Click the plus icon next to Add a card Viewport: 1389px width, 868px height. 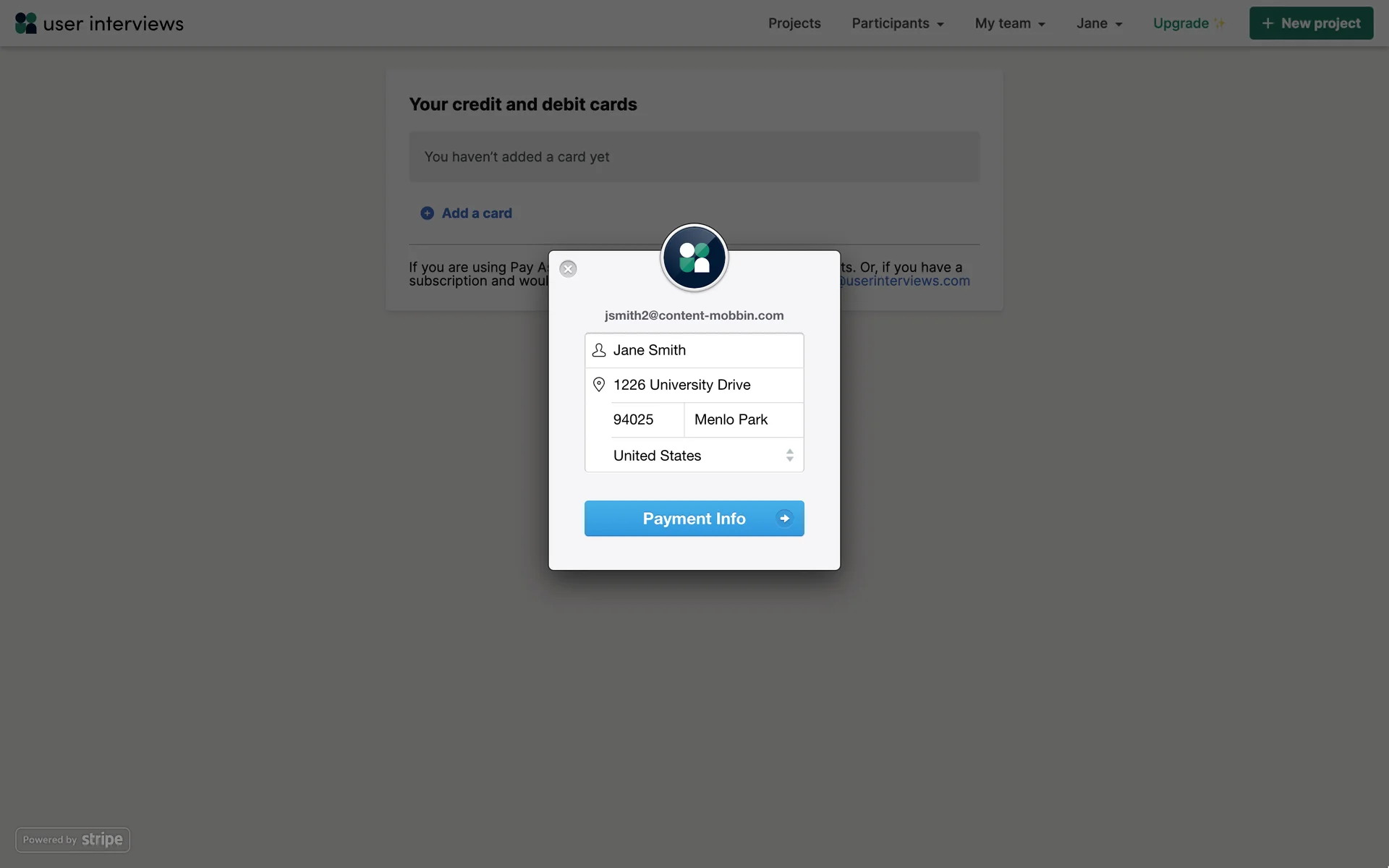click(428, 213)
